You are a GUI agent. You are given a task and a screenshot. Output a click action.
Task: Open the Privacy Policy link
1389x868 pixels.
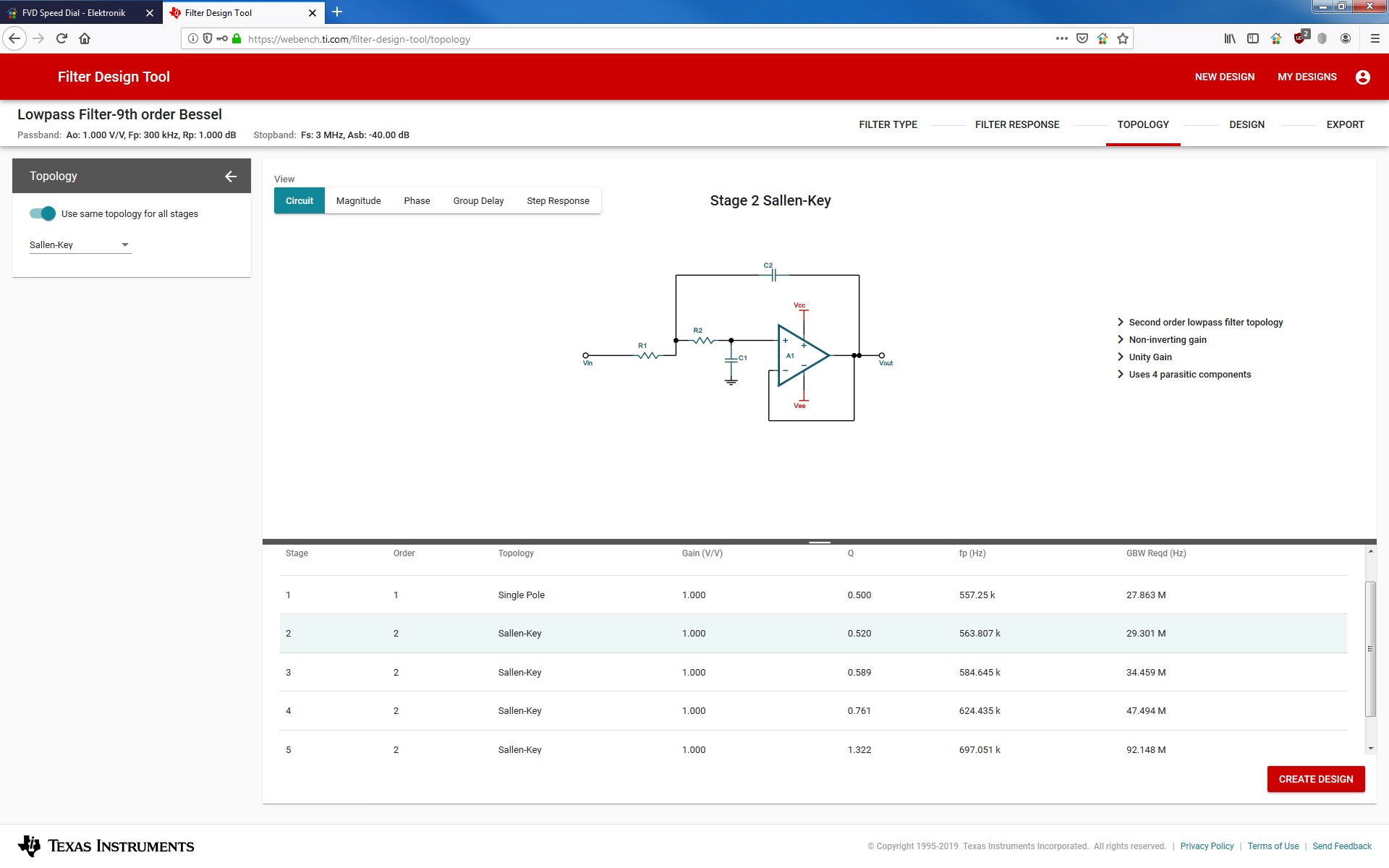pos(1207,846)
